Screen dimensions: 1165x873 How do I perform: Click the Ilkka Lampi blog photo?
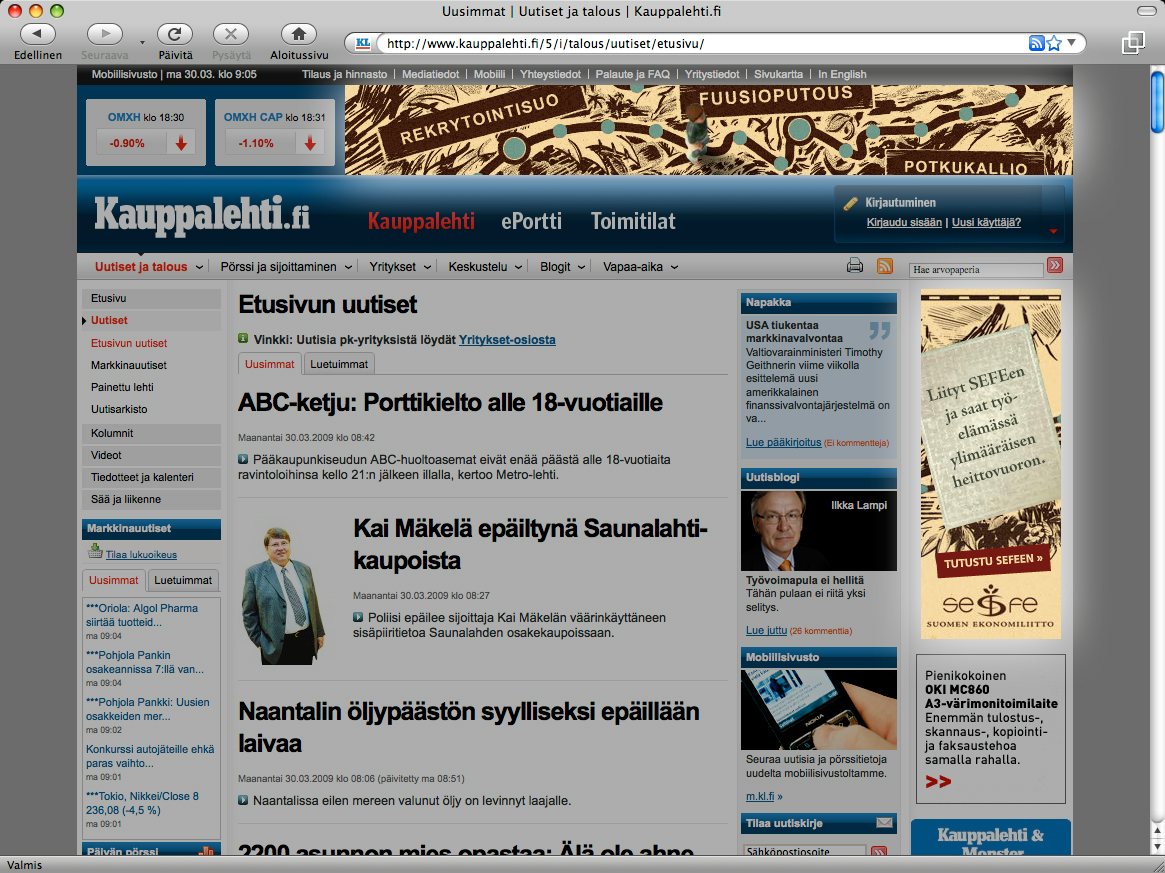[818, 530]
